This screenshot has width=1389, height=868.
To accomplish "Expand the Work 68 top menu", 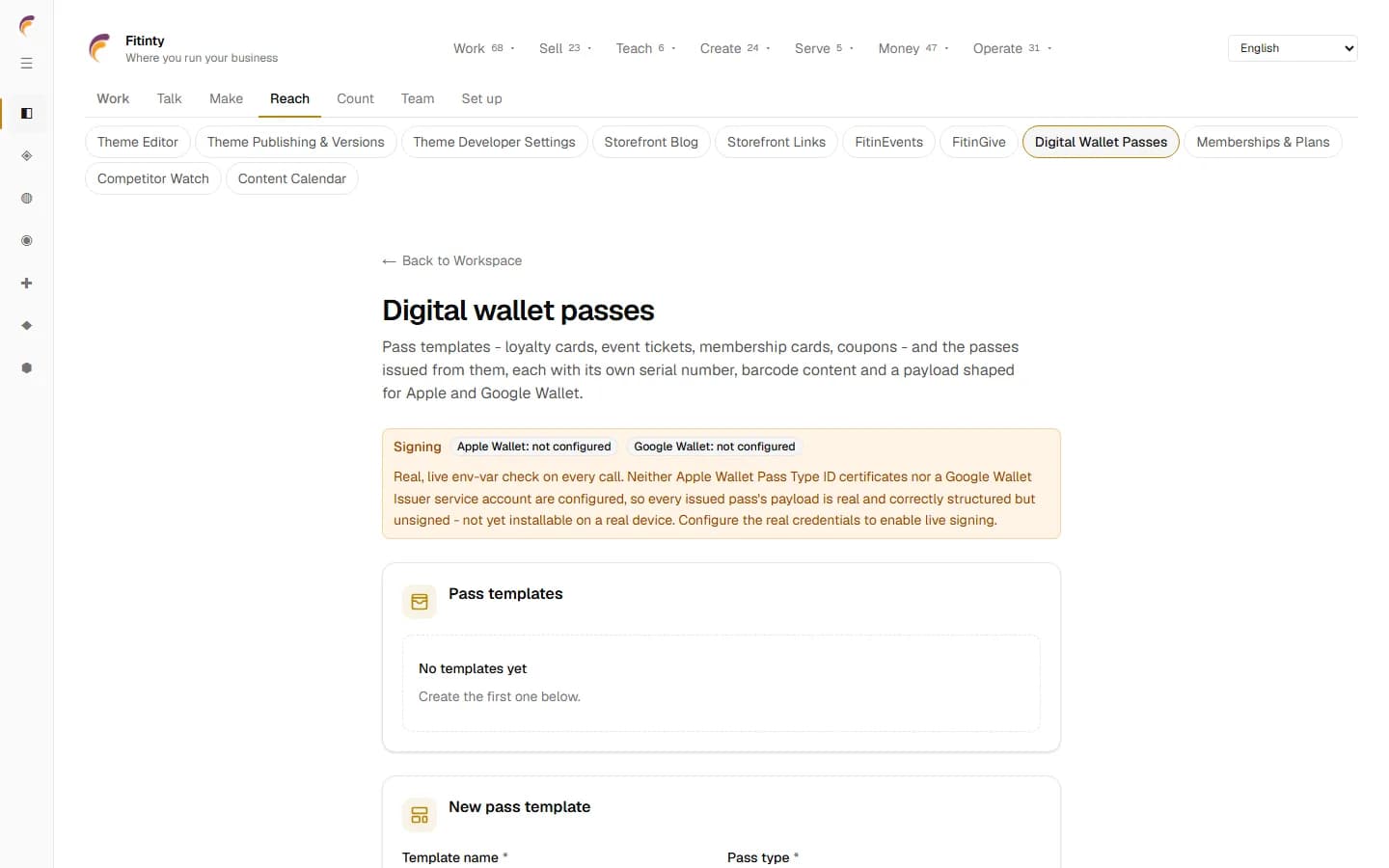I will click(x=484, y=48).
